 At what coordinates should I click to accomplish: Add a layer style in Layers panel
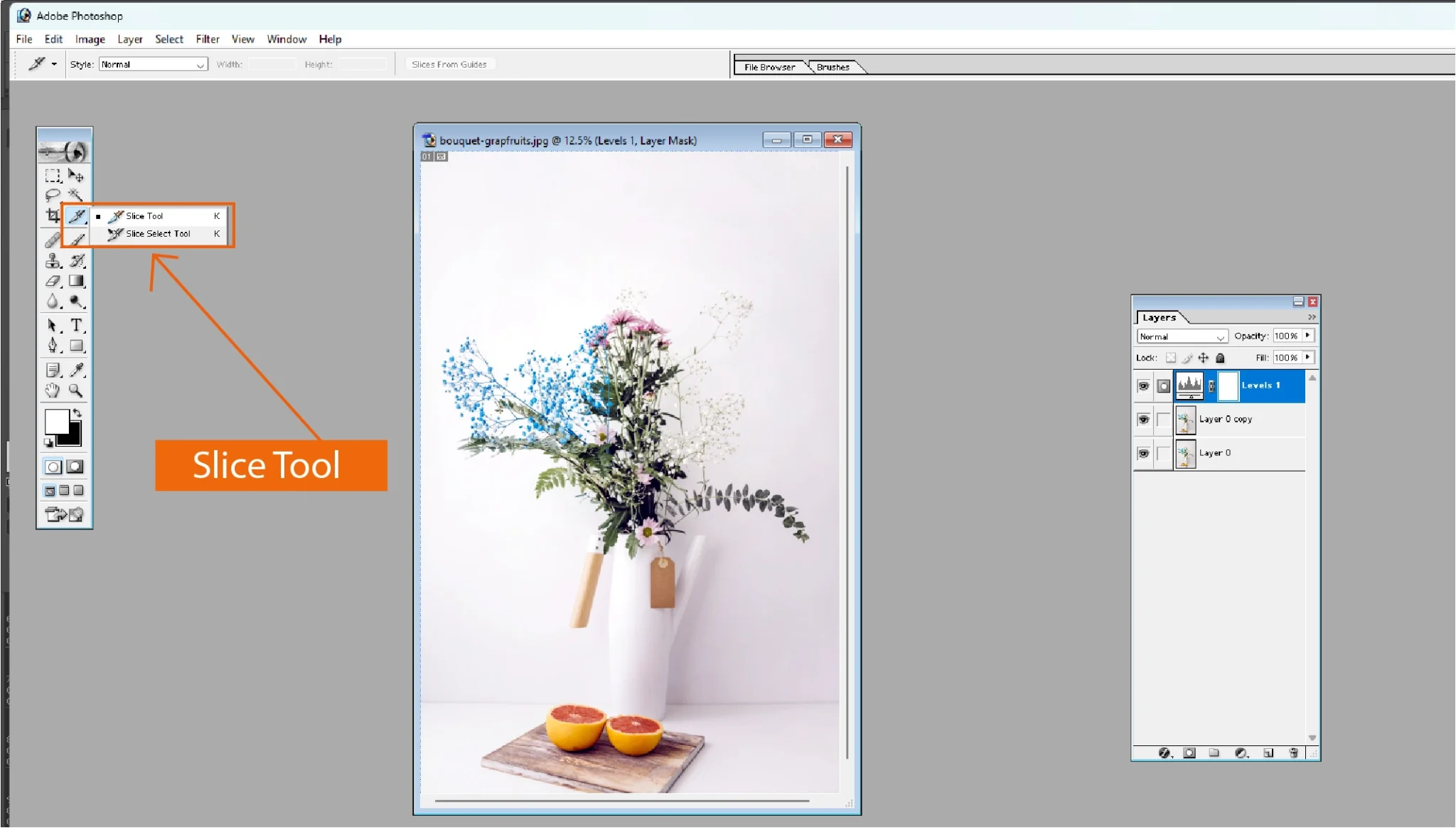1165,753
